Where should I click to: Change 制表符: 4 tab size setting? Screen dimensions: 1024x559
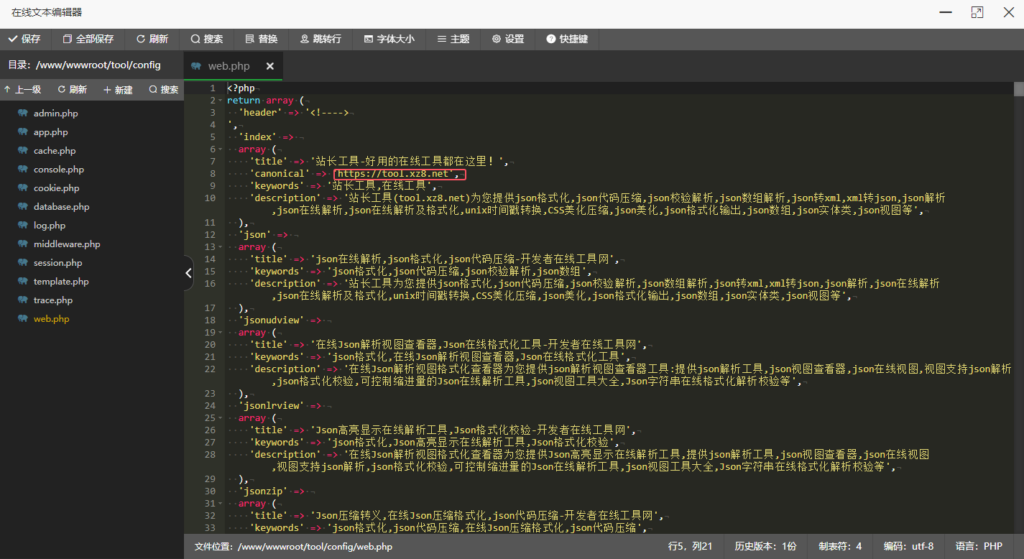[x=840, y=547]
